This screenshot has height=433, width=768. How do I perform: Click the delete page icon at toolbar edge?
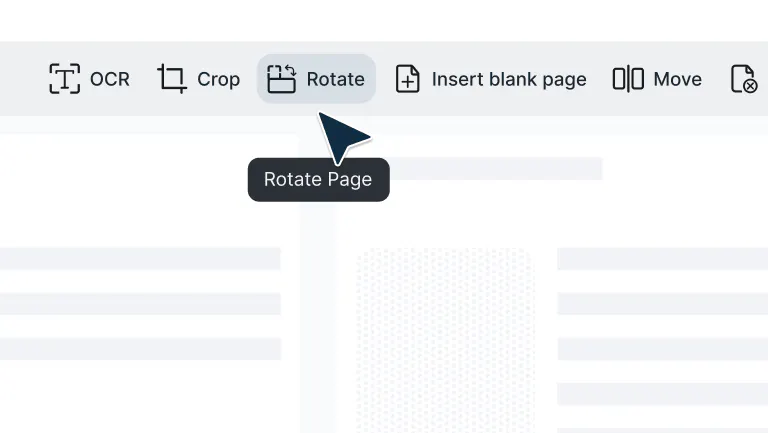(x=743, y=79)
